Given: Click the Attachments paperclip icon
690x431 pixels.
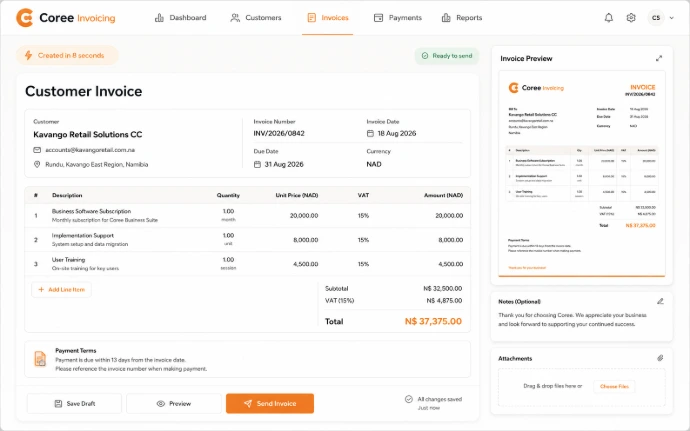Looking at the screenshot, I should (660, 358).
